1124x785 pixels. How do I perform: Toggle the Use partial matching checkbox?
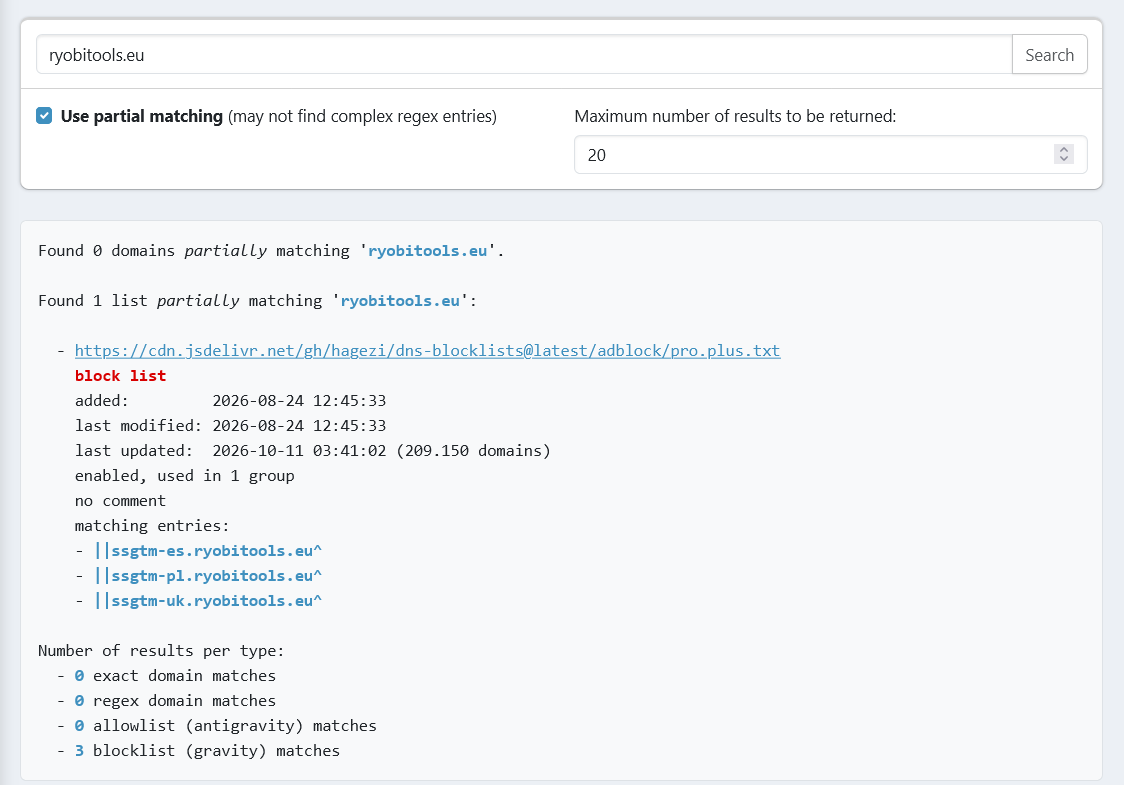pyautogui.click(x=44, y=115)
